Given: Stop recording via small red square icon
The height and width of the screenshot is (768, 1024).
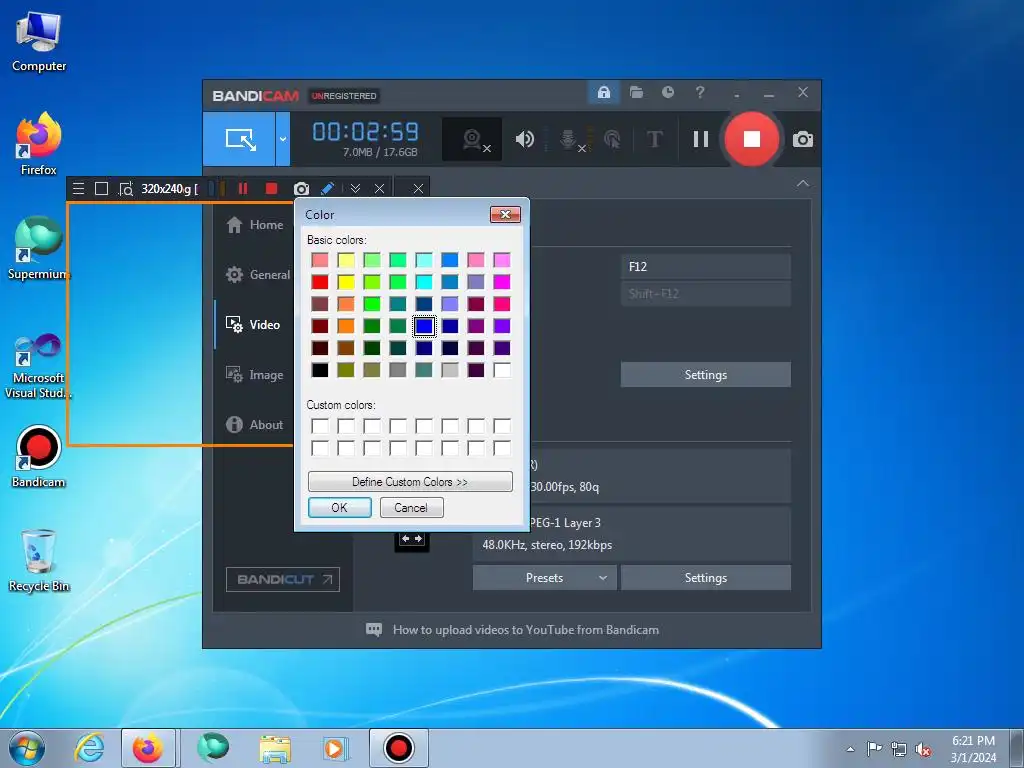Looking at the screenshot, I should tap(271, 189).
